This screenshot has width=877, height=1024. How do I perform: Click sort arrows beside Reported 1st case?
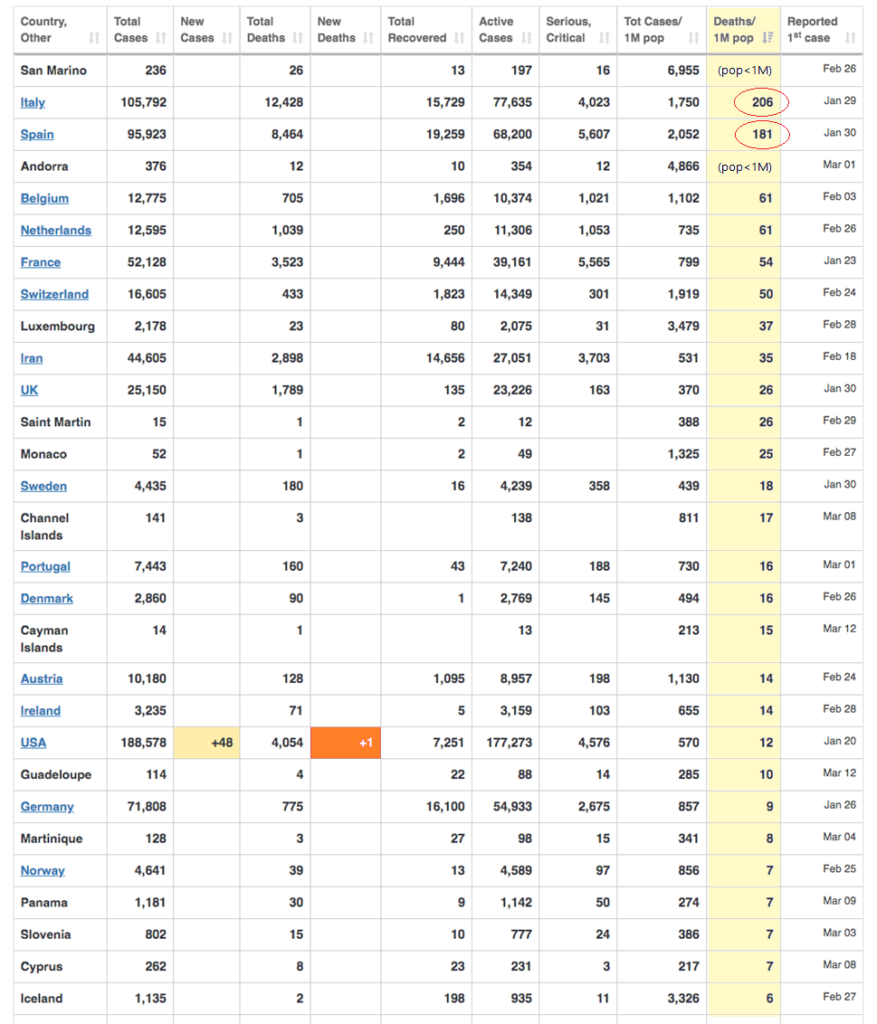[x=850, y=38]
